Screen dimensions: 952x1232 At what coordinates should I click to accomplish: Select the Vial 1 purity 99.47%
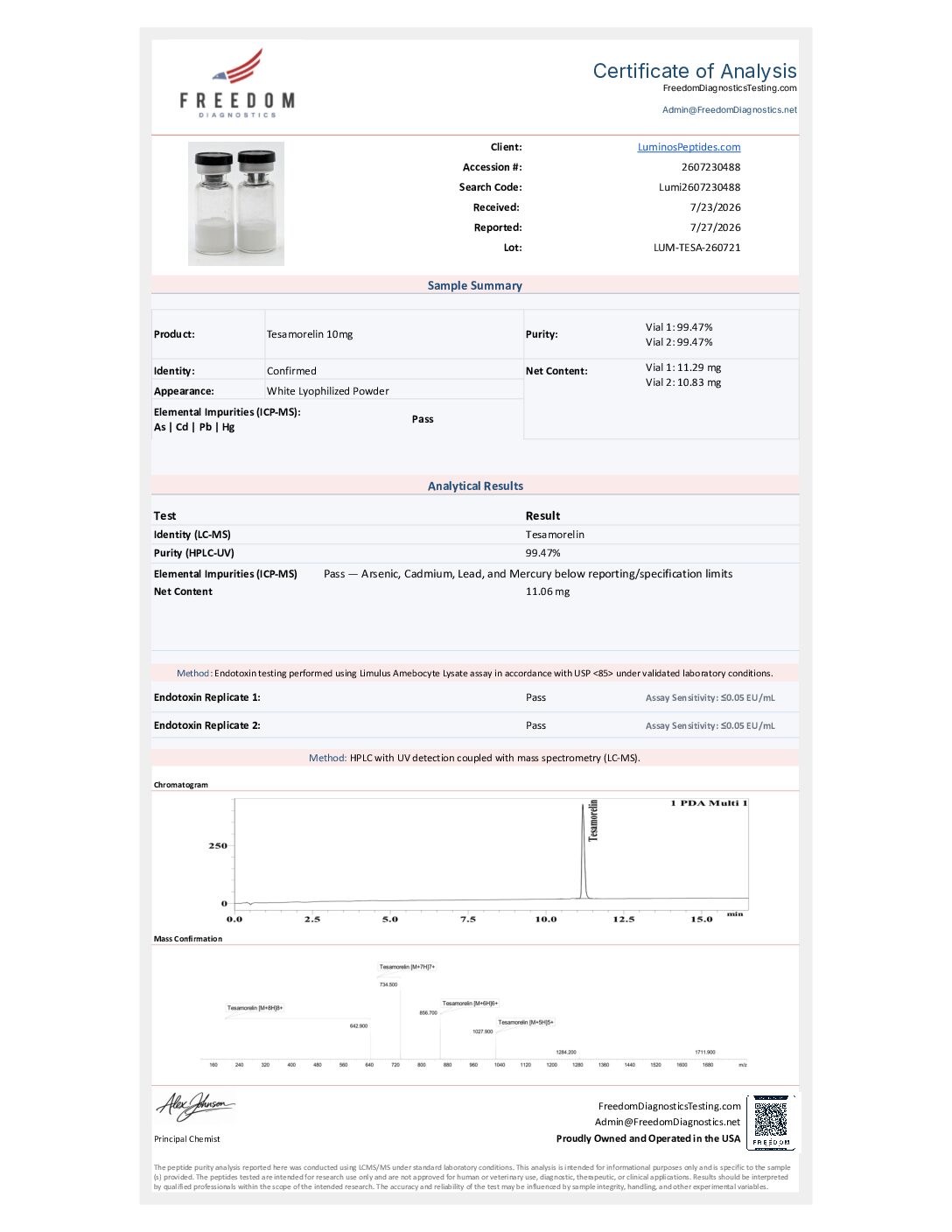point(679,327)
